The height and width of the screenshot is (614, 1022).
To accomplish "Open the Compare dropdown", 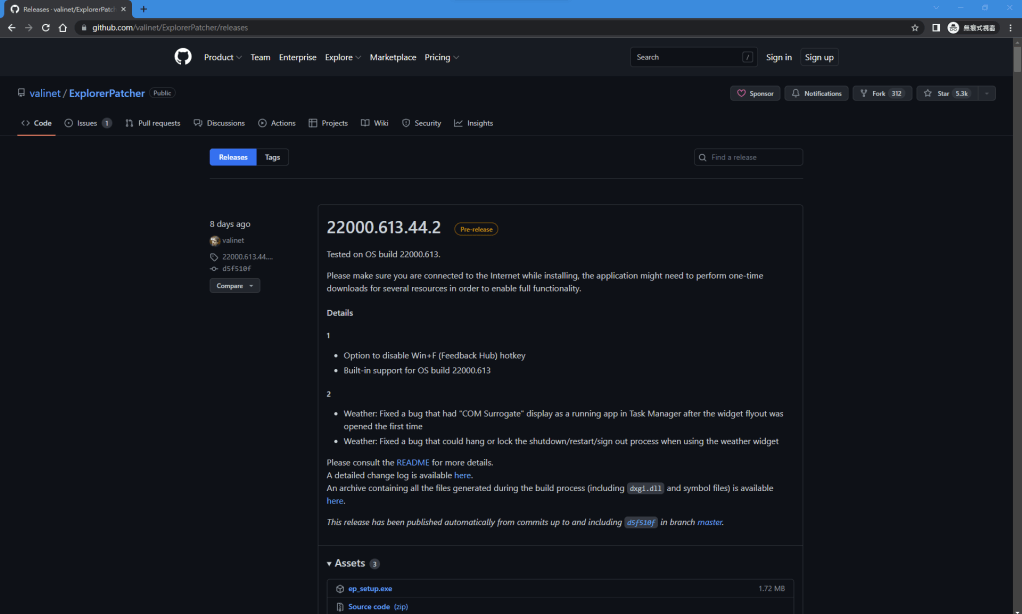I will [234, 285].
